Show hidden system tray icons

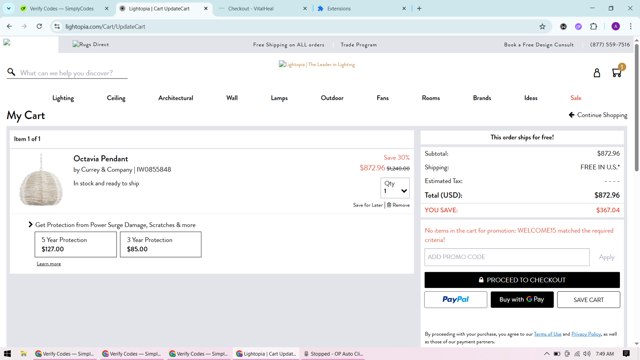pos(547,354)
